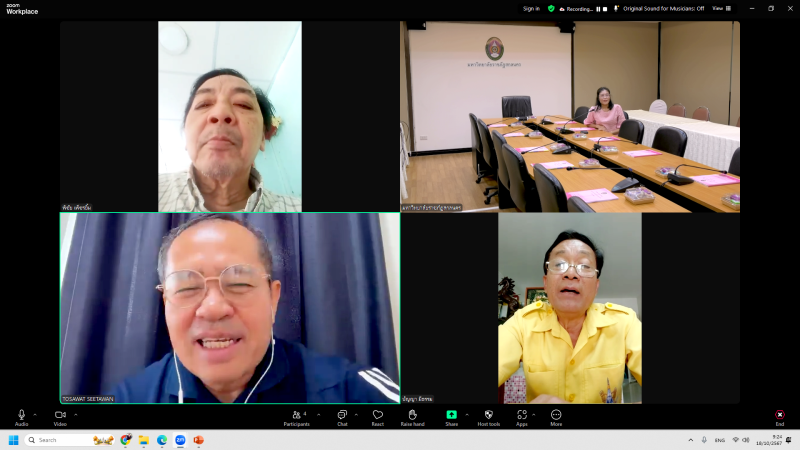The height and width of the screenshot is (450, 800).
Task: Click the green Share screen button
Action: click(451, 415)
